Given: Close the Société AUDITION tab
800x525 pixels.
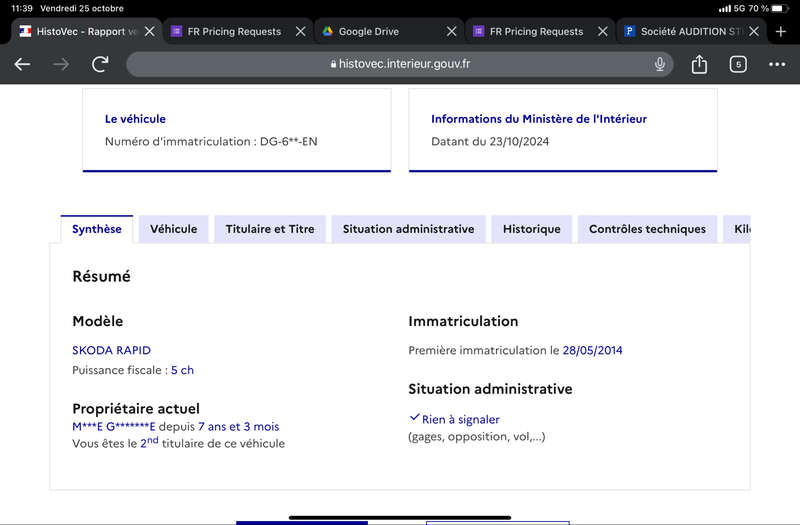Looking at the screenshot, I should pos(754,32).
